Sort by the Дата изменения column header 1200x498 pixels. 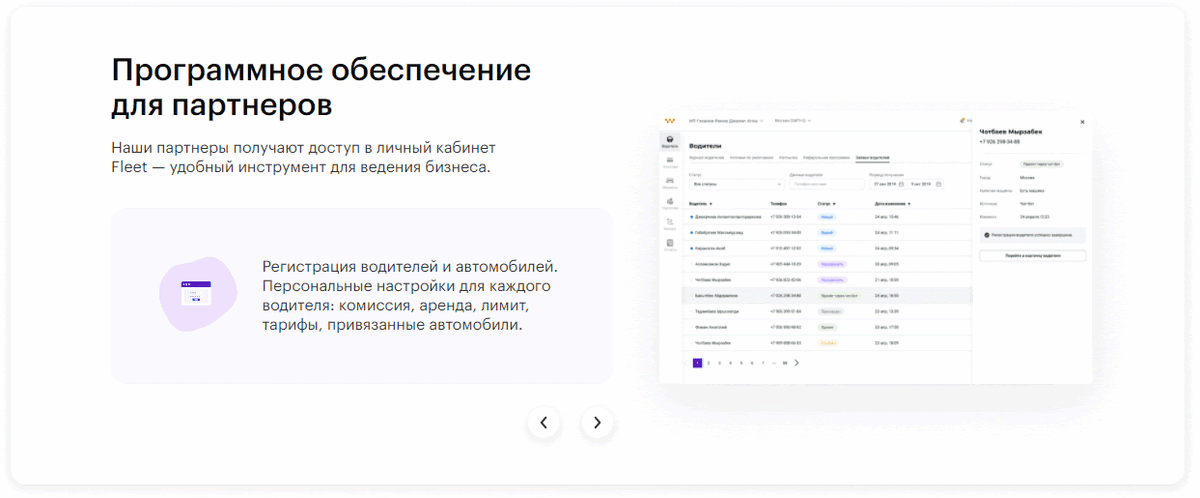click(x=891, y=203)
